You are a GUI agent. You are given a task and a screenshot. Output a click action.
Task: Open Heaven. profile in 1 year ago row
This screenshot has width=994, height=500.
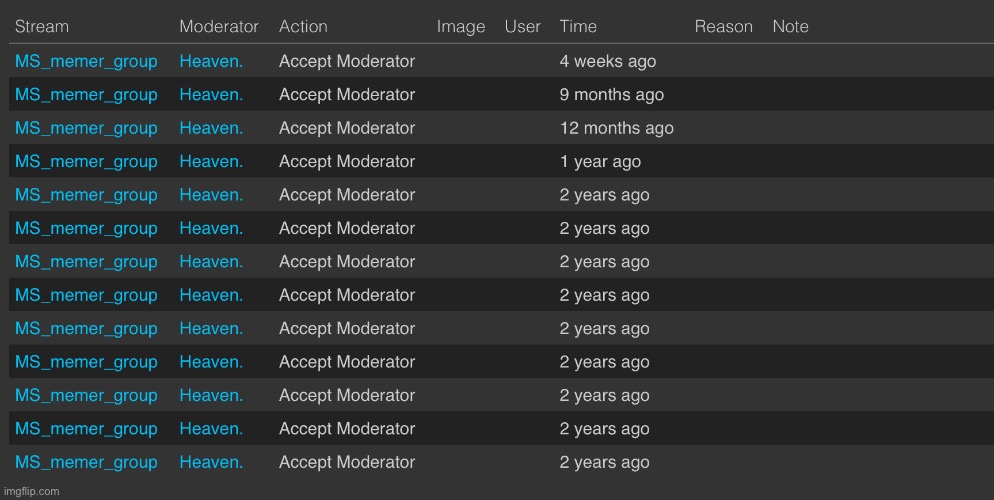tap(211, 162)
